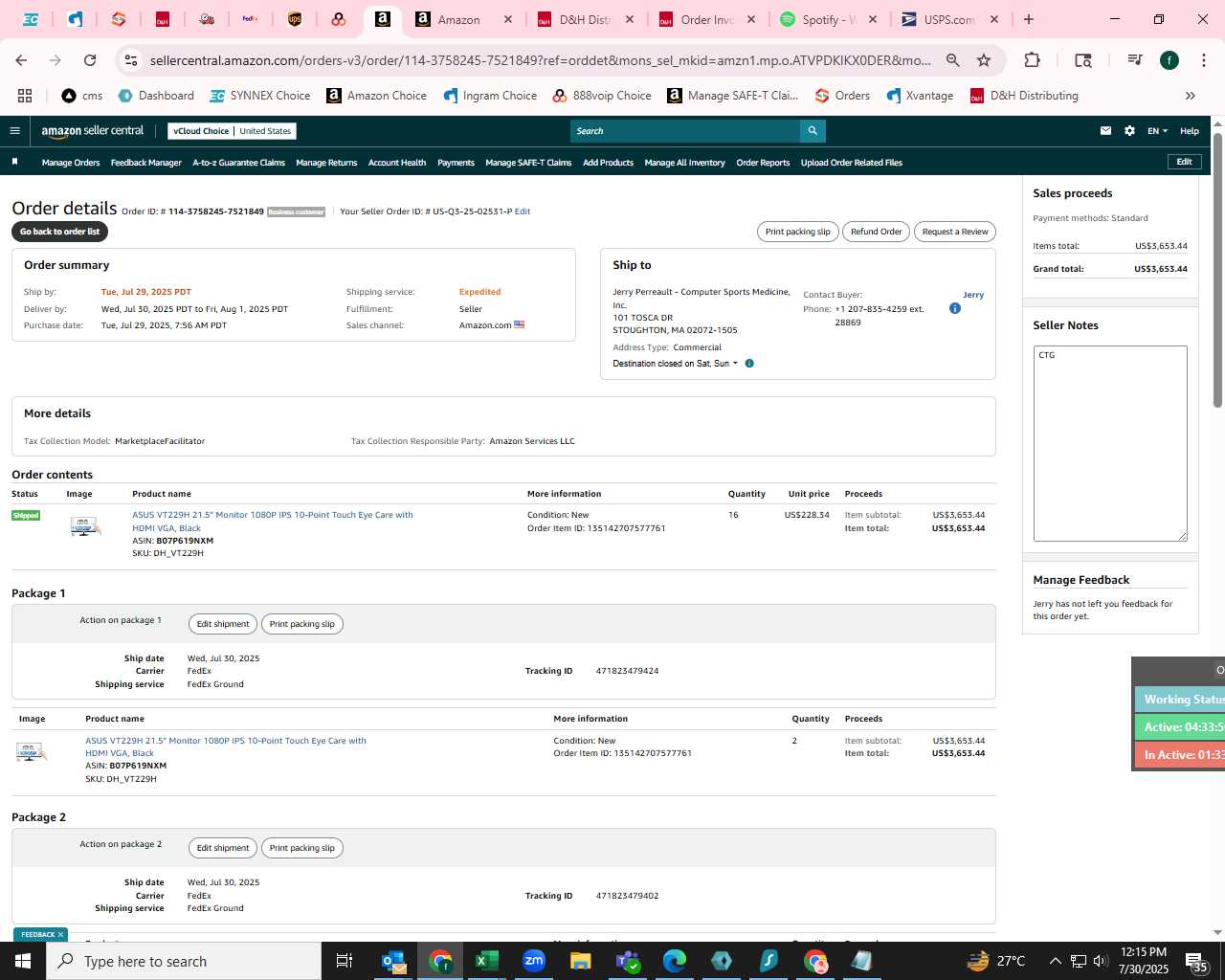This screenshot has width=1225, height=980.
Task: Expand the Destination closed on Sat, Sun dropdown
Action: [676, 364]
